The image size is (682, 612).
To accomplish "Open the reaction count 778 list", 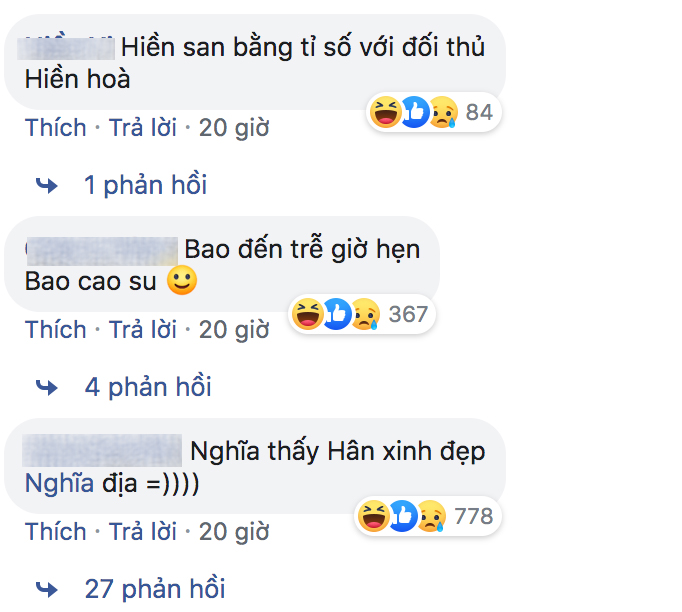I will click(x=473, y=516).
